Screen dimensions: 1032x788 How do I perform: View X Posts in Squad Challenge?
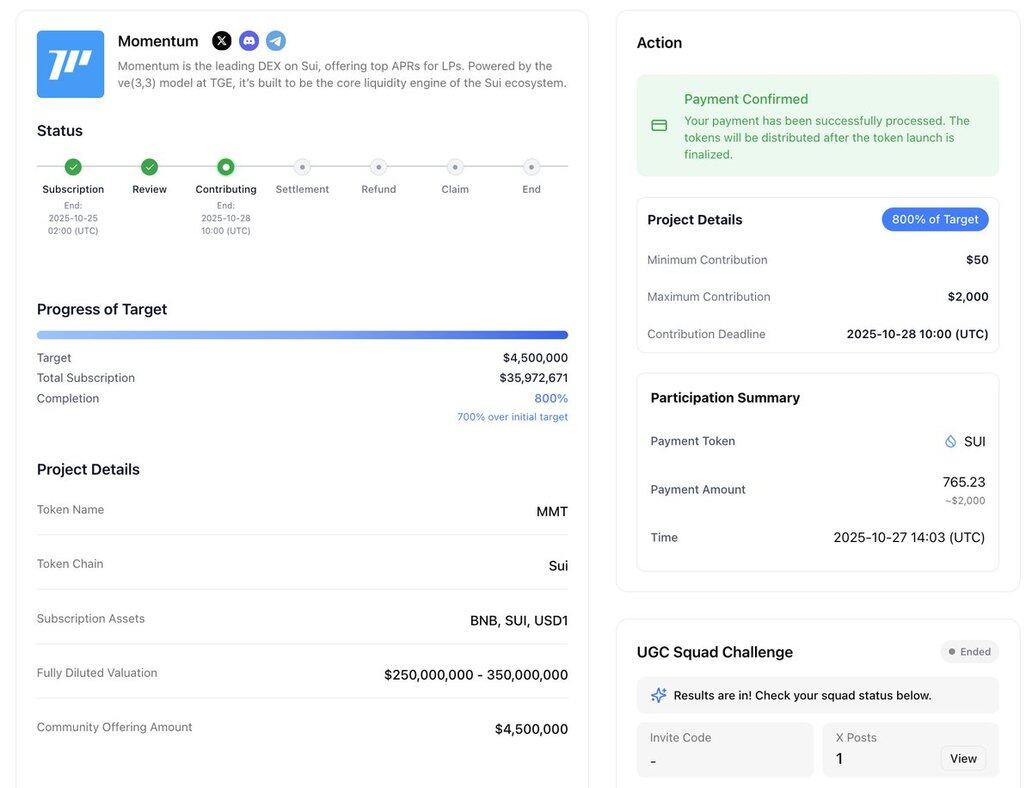pos(963,759)
